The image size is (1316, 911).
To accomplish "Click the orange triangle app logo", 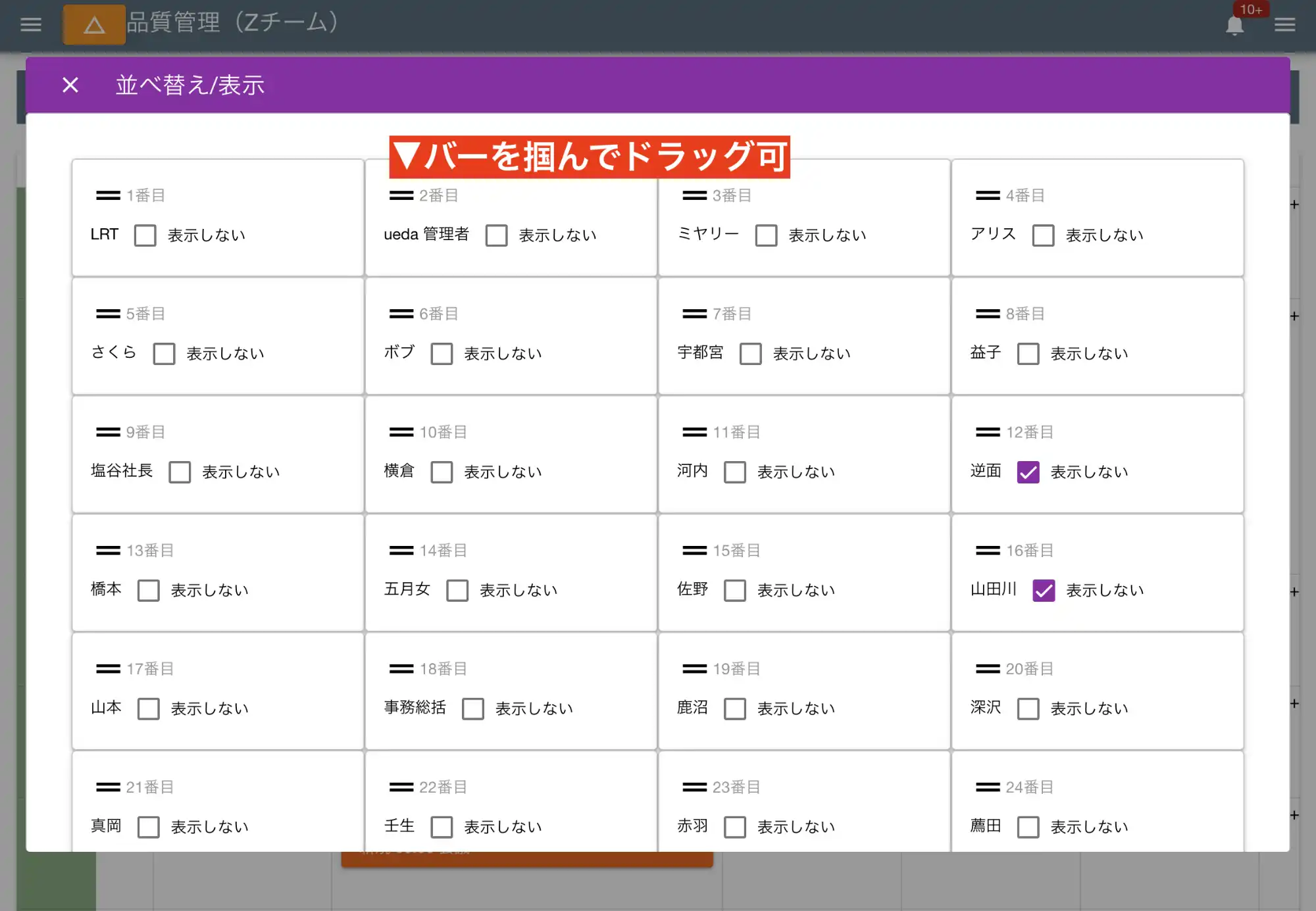I will tap(93, 24).
